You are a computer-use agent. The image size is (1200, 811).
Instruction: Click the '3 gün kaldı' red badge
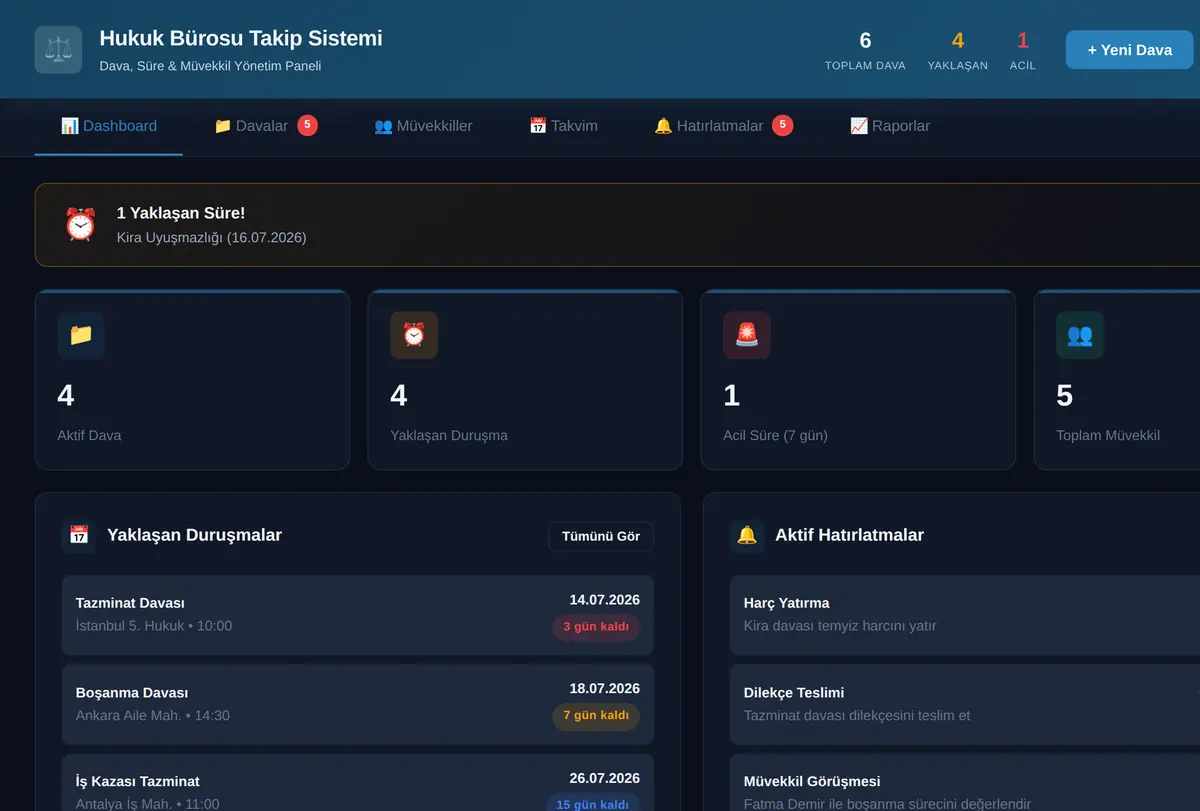coord(596,627)
